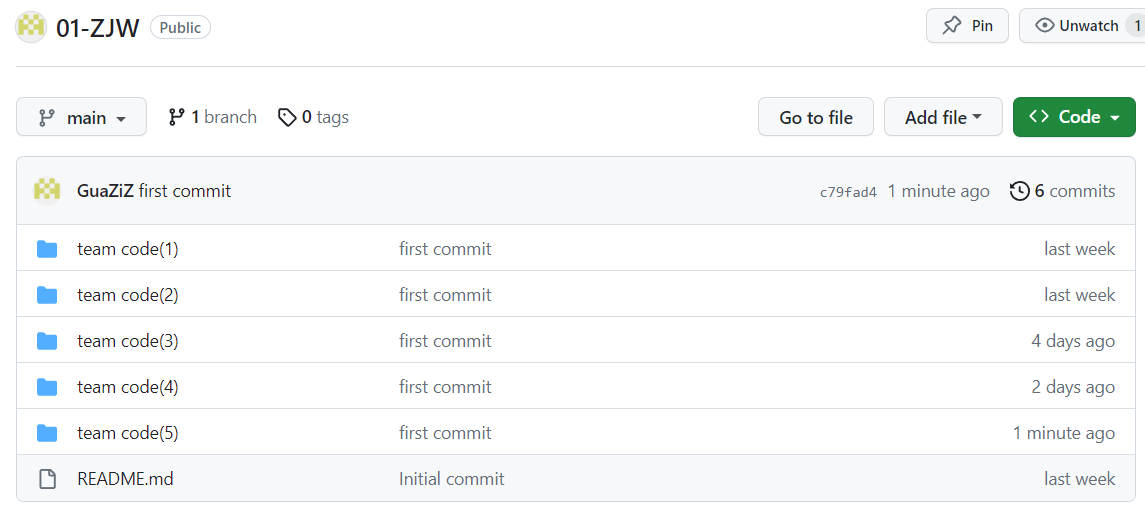Click the README.md file icon
This screenshot has width=1145, height=512.
pyautogui.click(x=47, y=479)
